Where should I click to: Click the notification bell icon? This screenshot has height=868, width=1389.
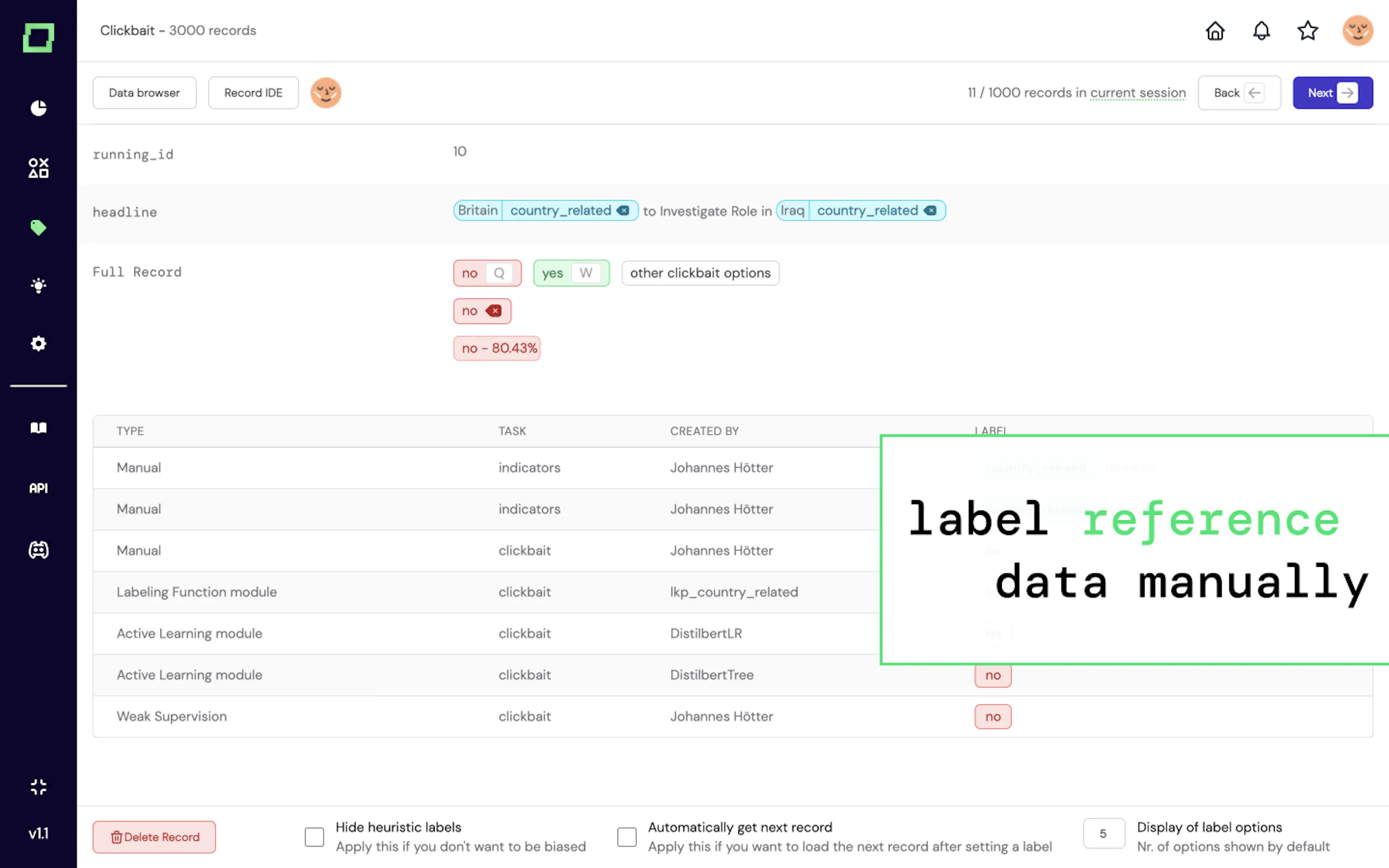click(x=1261, y=31)
